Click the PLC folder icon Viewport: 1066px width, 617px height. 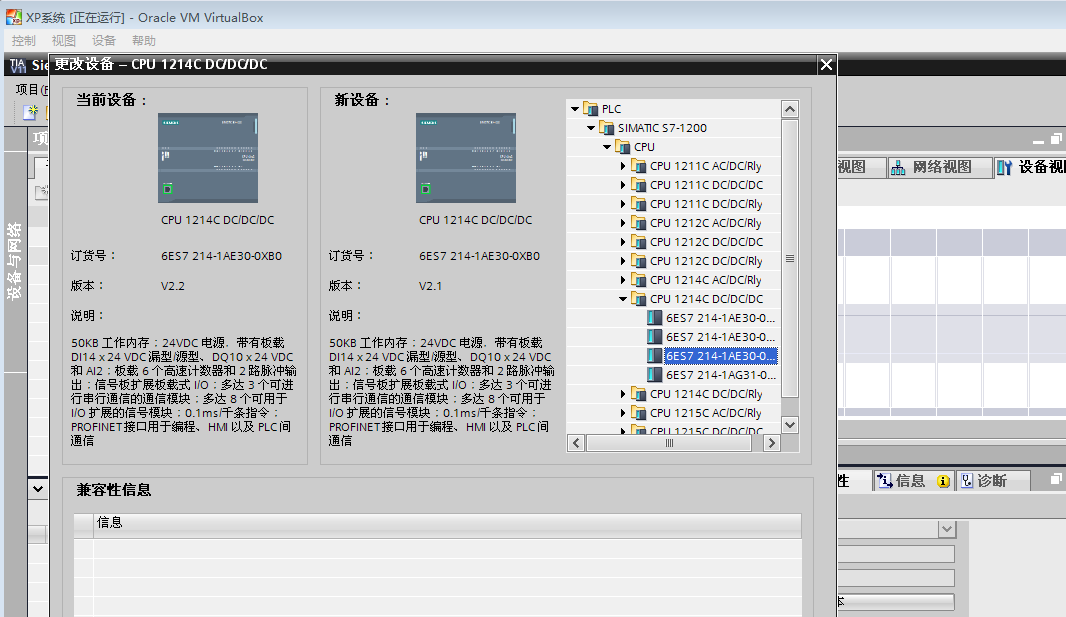coord(590,109)
